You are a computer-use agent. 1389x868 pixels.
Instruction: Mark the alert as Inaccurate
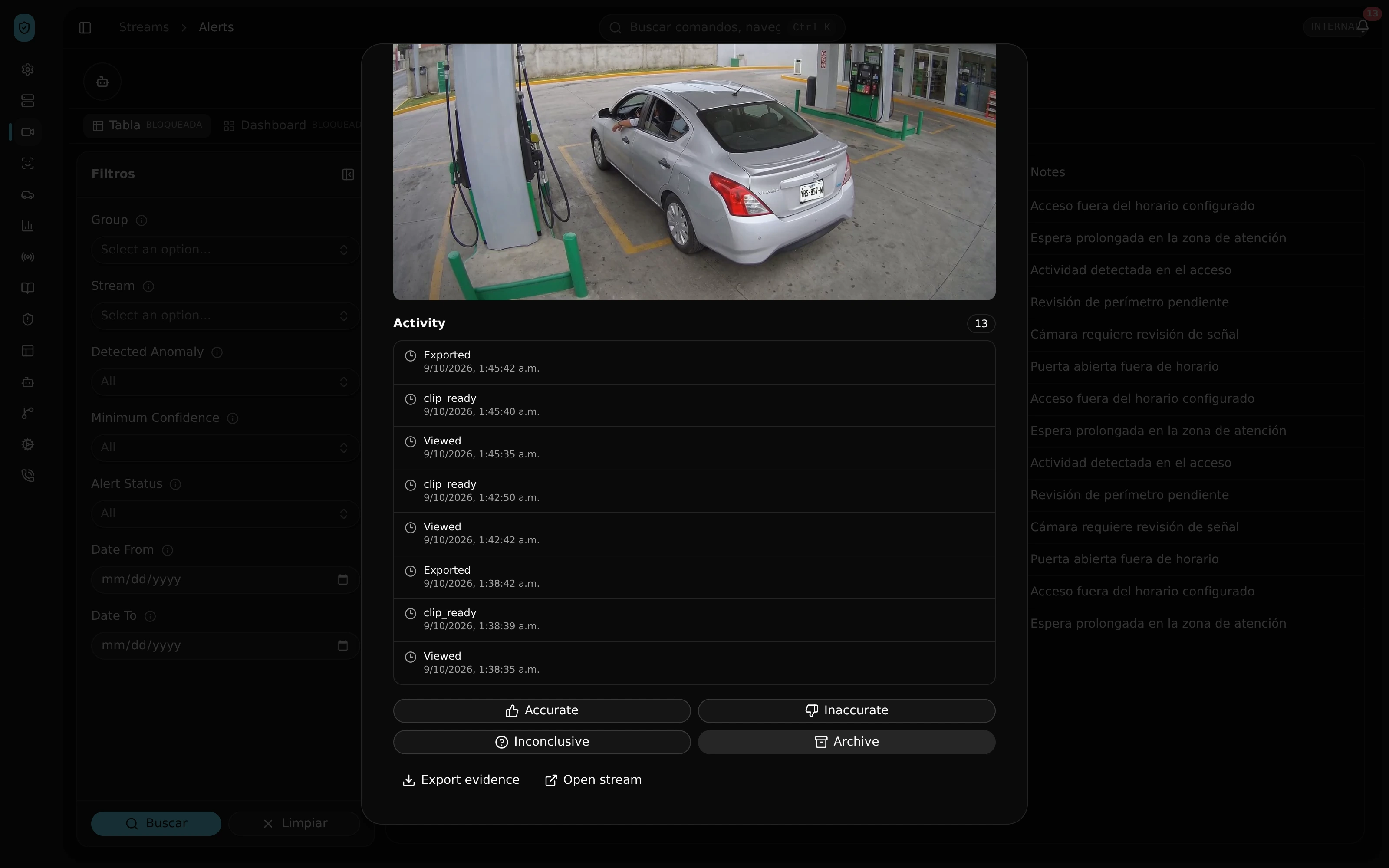coord(846,711)
